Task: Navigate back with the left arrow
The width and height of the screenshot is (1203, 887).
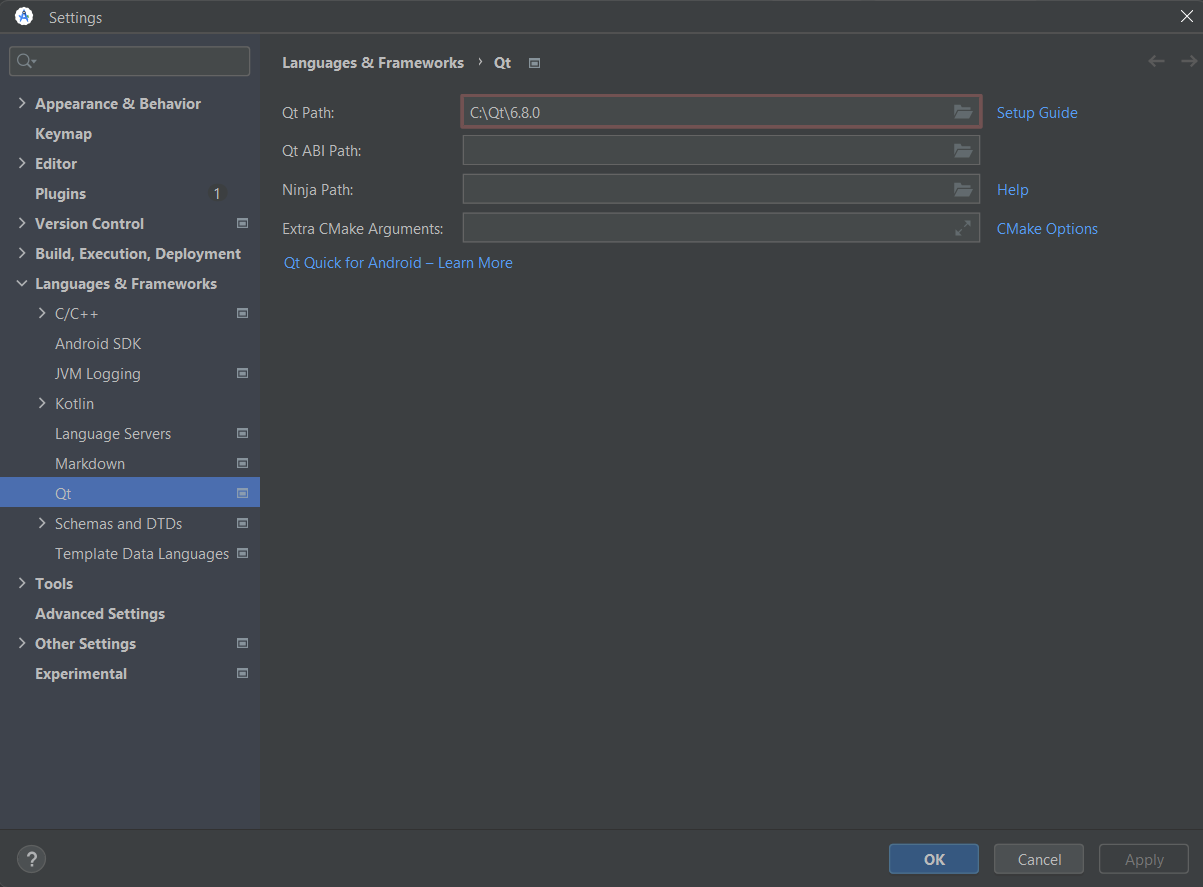Action: point(1156,62)
